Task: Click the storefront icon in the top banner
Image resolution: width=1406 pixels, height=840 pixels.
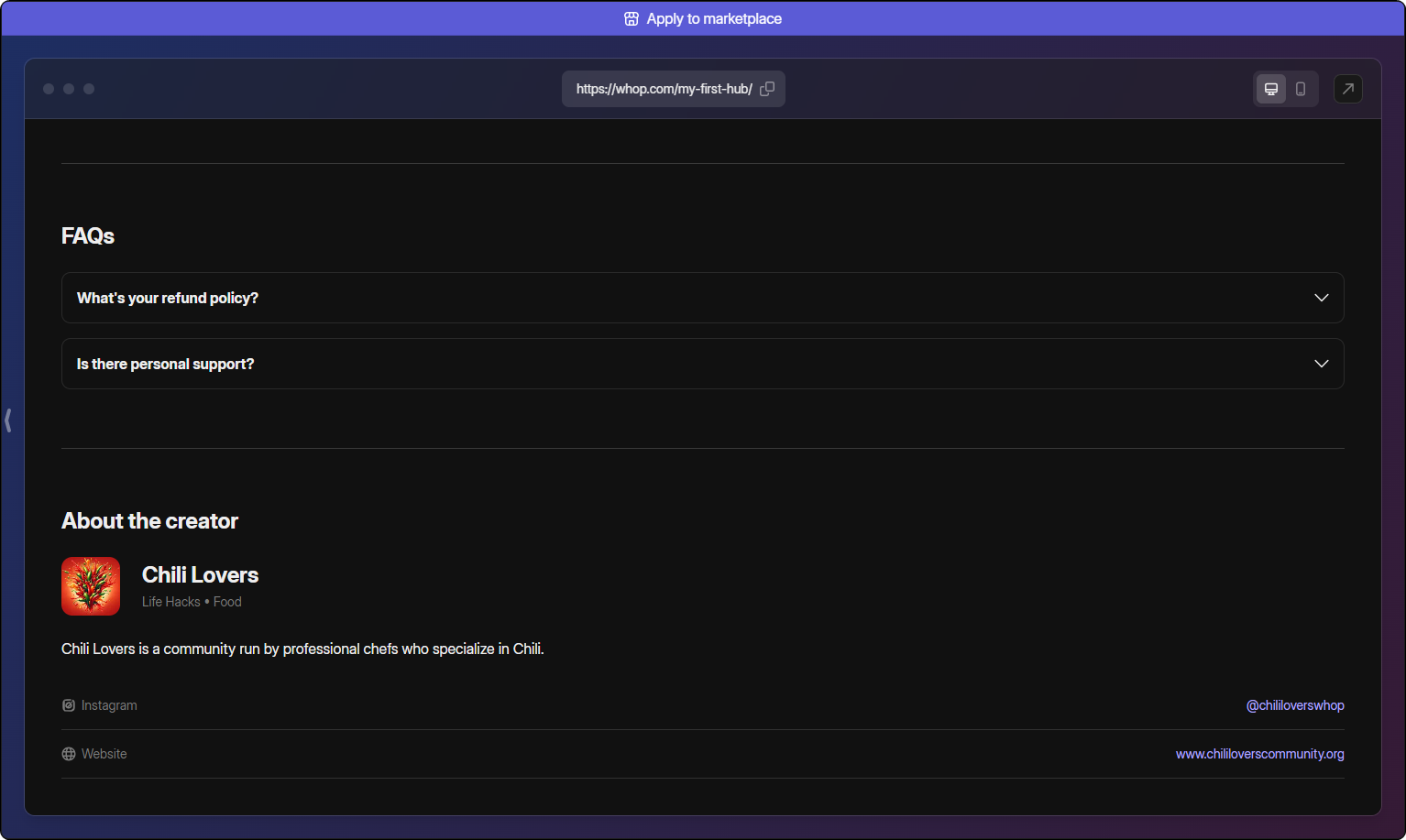Action: tap(632, 19)
